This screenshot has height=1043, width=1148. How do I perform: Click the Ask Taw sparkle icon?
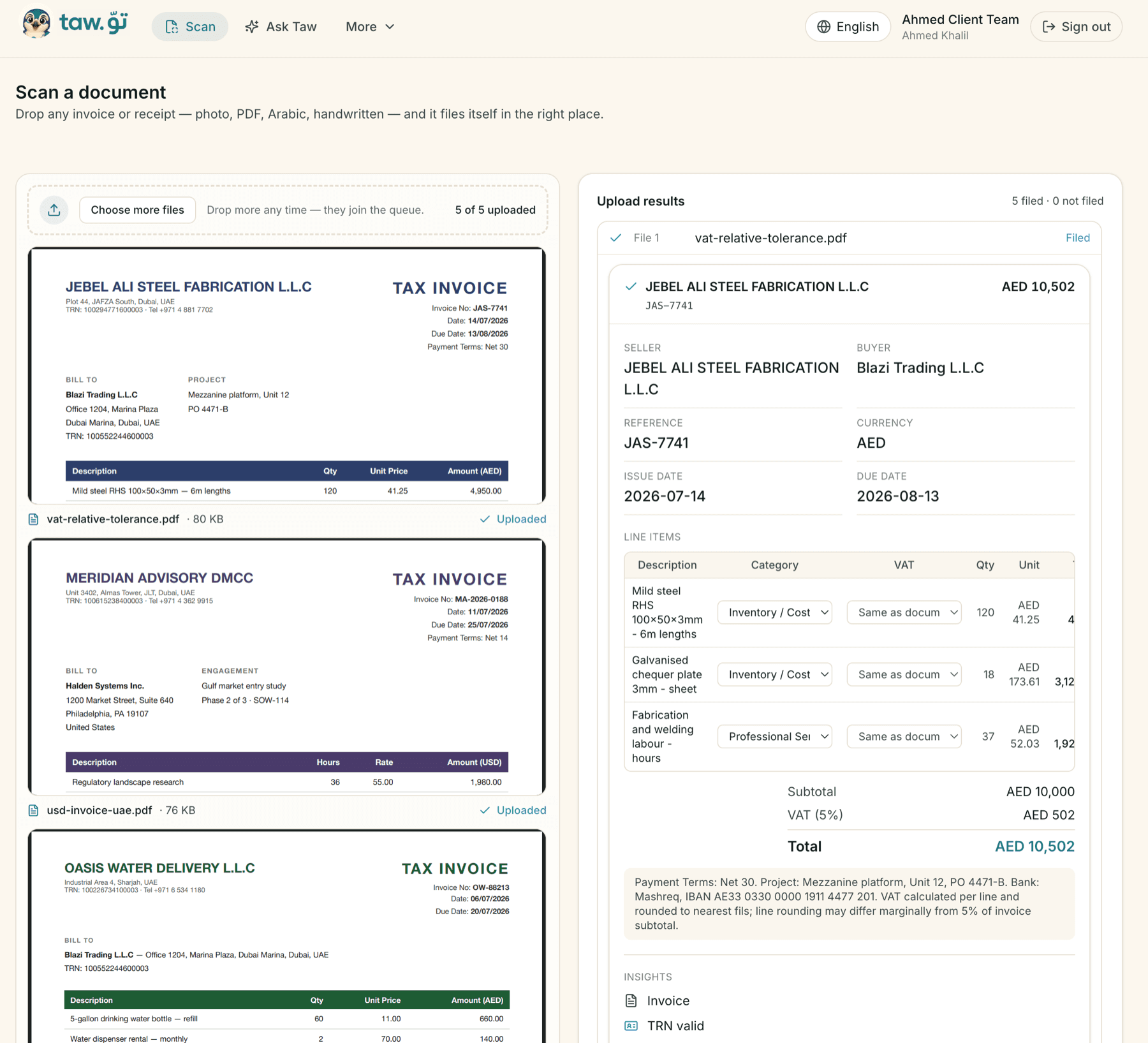[252, 27]
